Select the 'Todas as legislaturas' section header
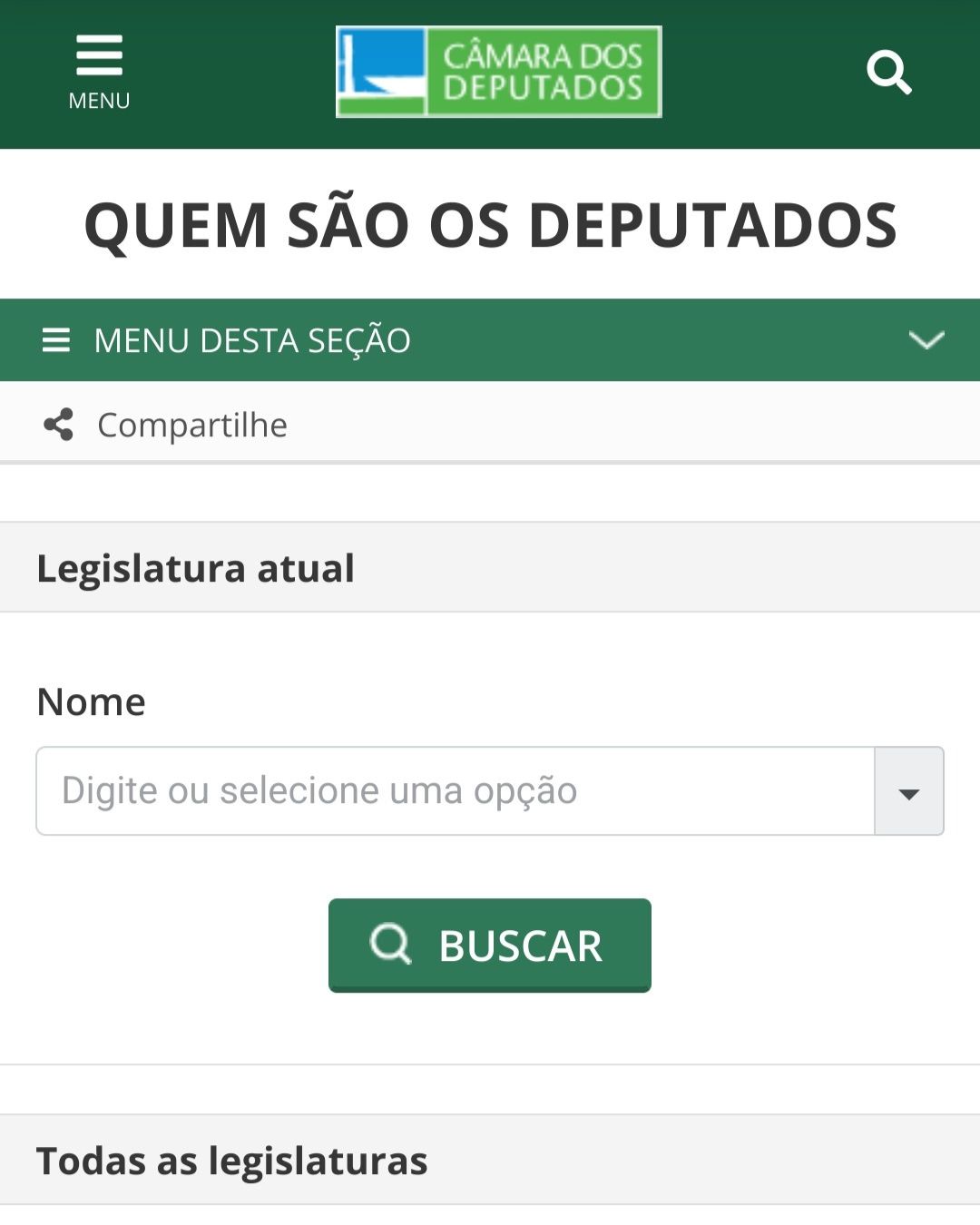Image resolution: width=980 pixels, height=1225 pixels. (x=231, y=1161)
